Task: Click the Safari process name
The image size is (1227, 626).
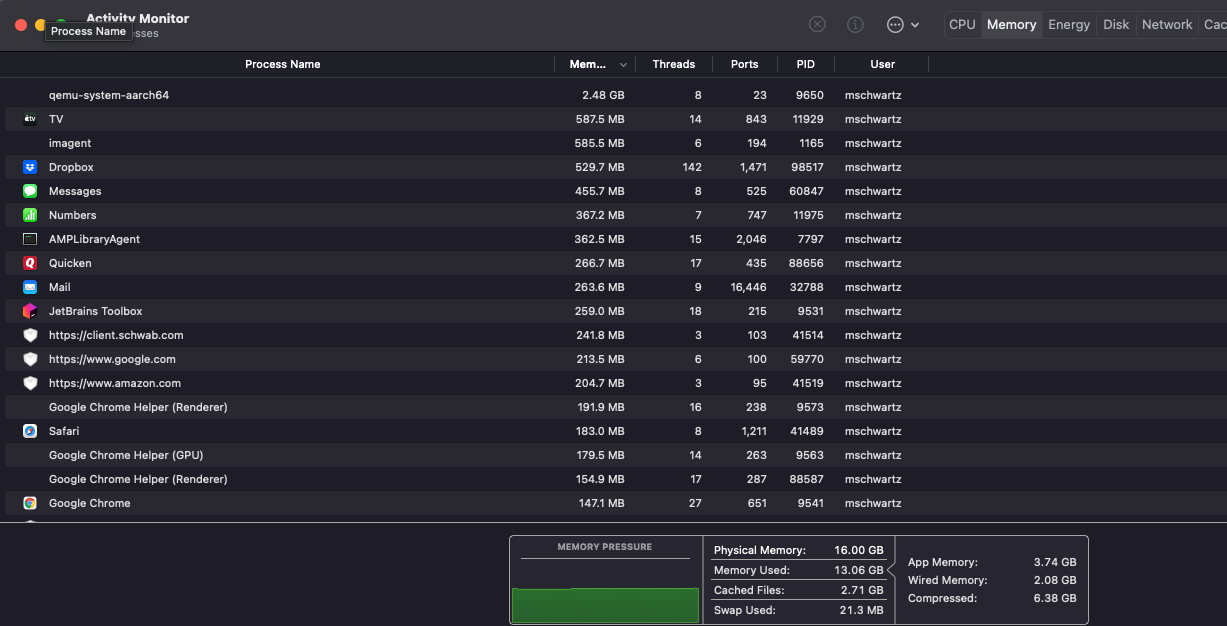Action: [64, 431]
